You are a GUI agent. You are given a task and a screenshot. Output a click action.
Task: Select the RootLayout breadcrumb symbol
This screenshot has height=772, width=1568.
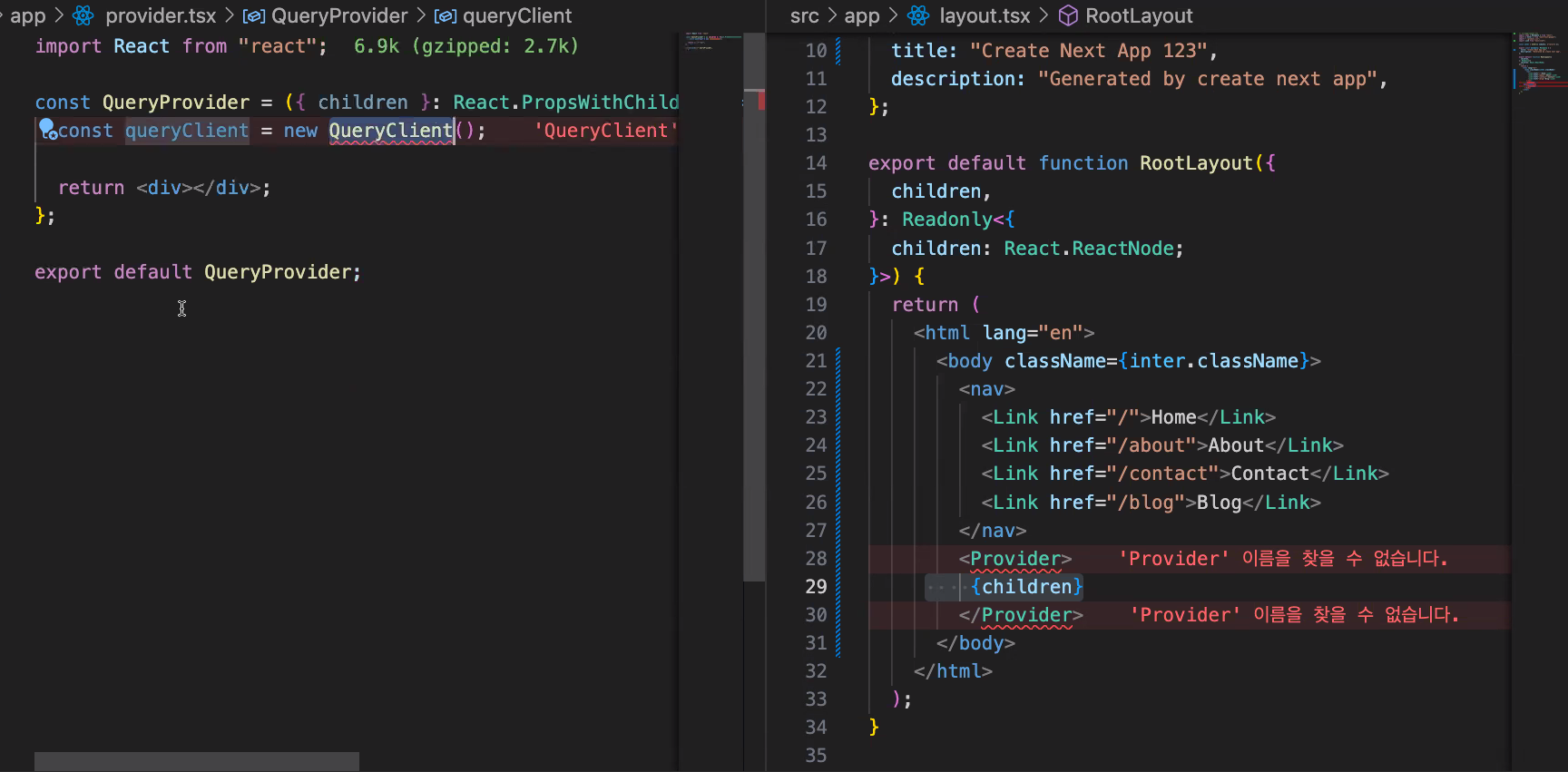tap(1139, 15)
